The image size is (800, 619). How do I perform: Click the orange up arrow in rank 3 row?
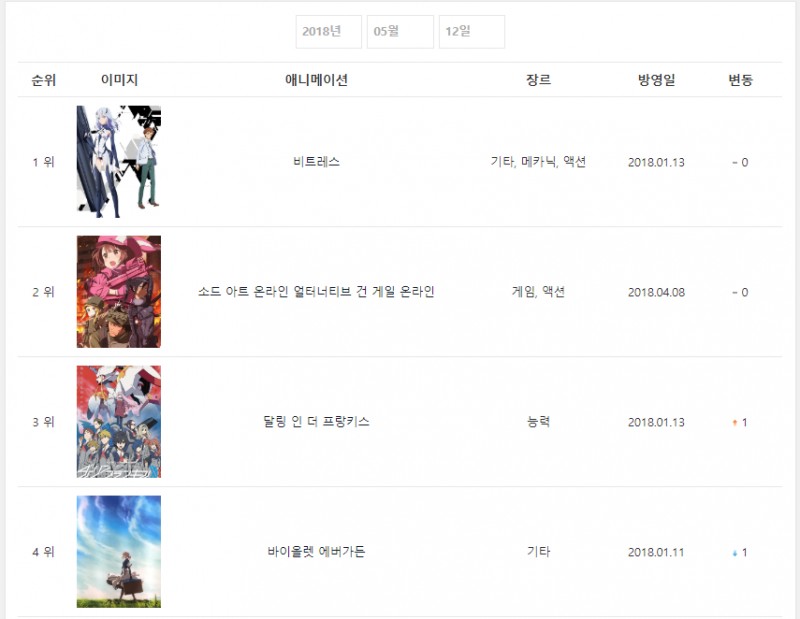tap(735, 423)
